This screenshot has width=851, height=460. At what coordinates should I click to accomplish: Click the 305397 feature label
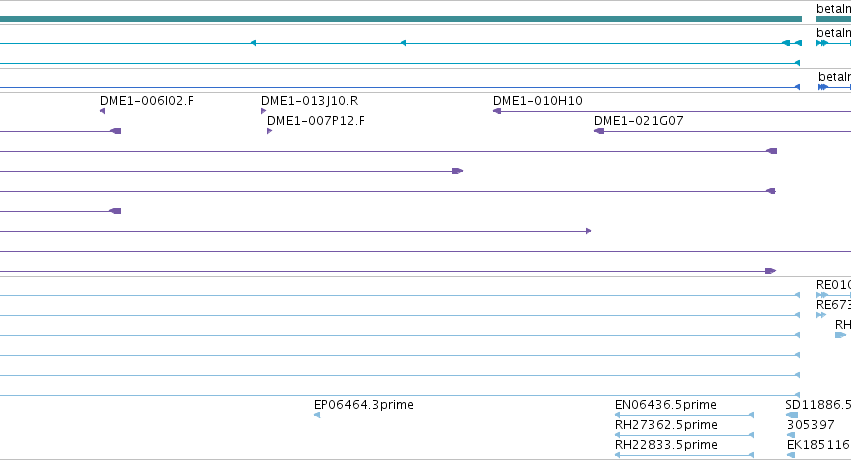811,425
